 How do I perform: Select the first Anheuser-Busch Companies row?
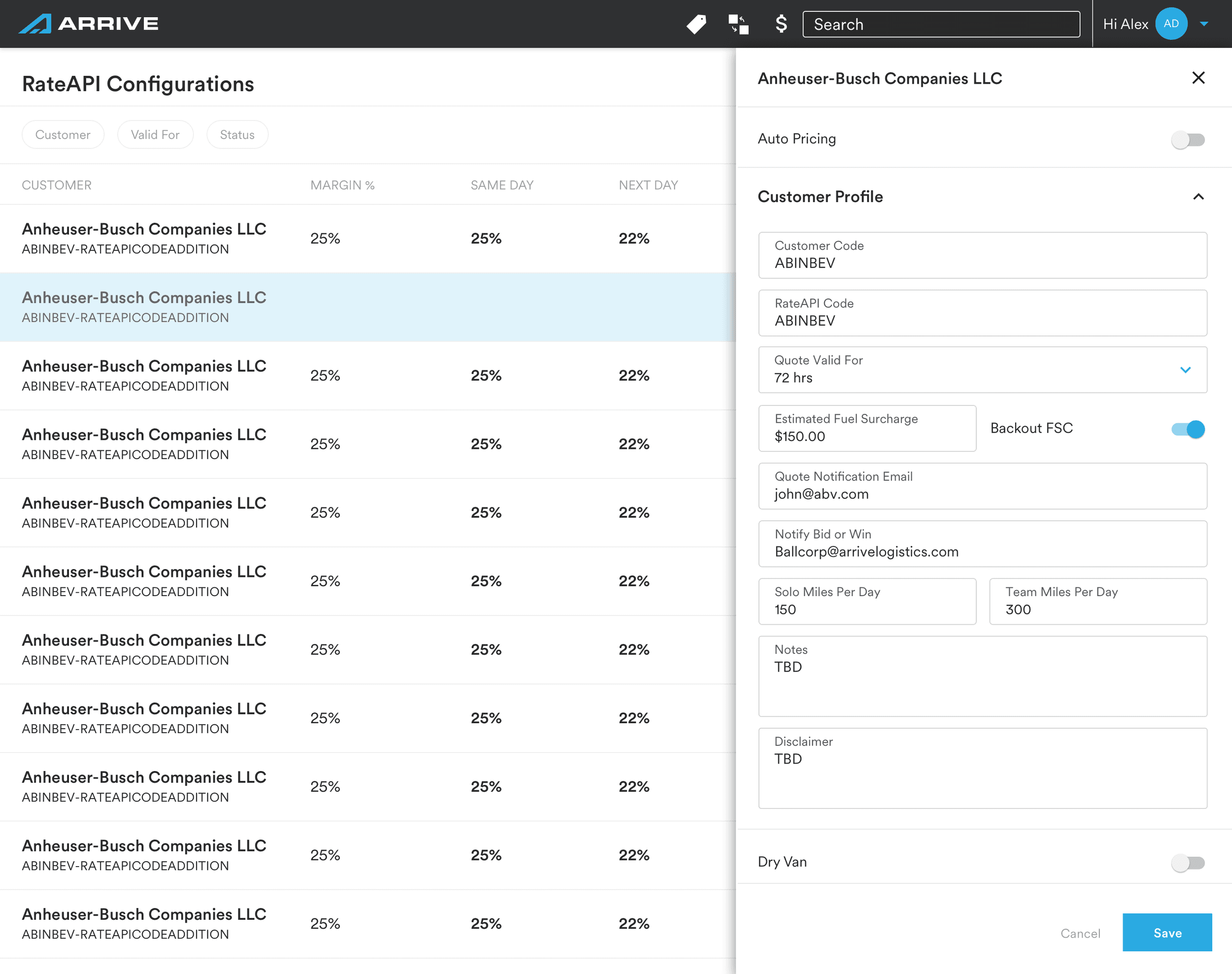[368, 238]
